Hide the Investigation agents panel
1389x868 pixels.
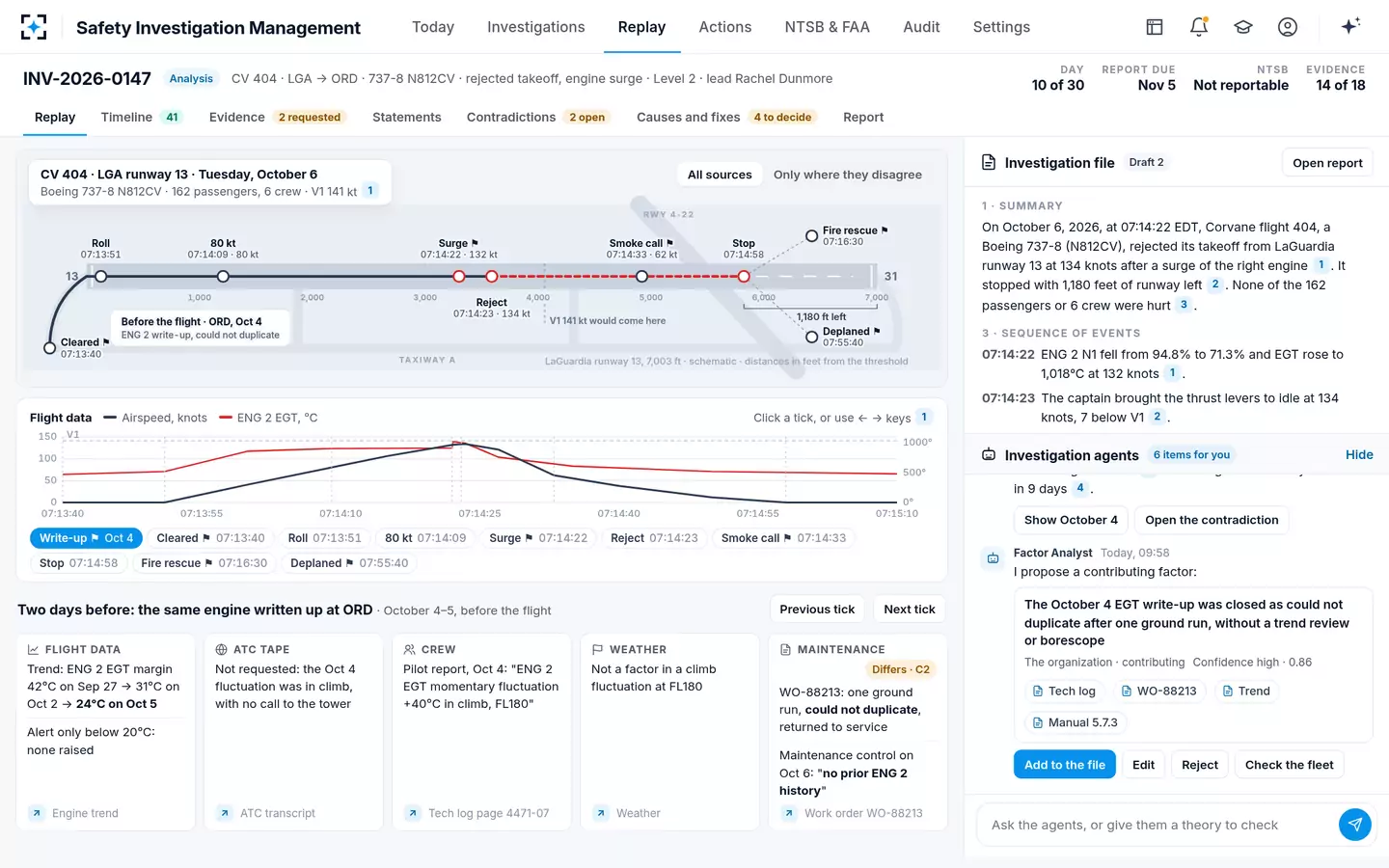(1359, 454)
